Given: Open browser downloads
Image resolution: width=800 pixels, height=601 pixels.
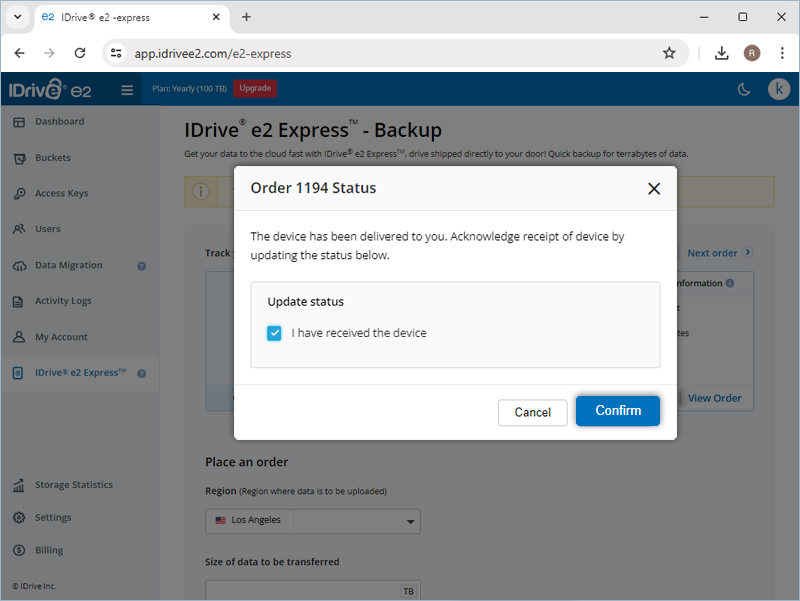Looking at the screenshot, I should click(x=721, y=53).
